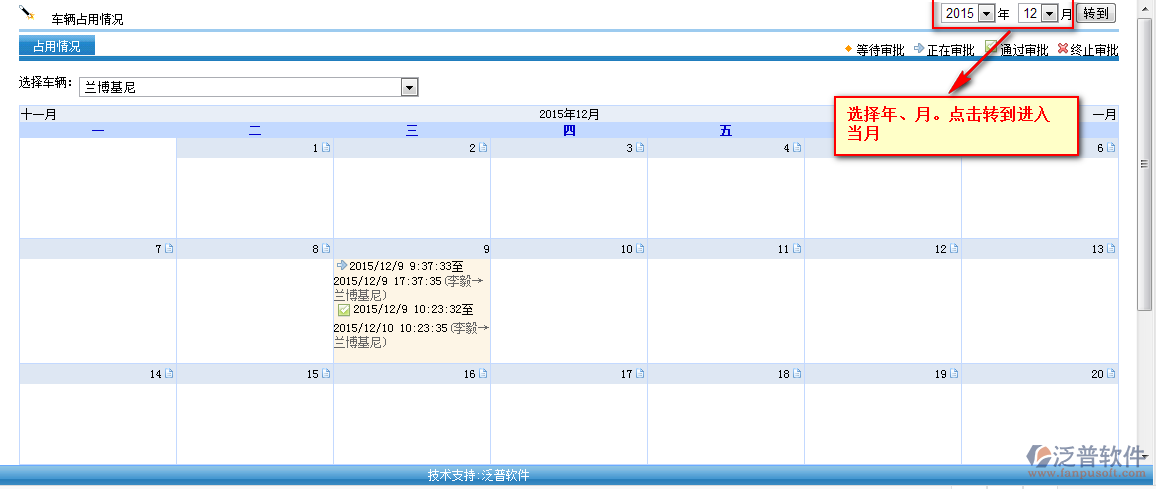Click the add icon for day 18
Image resolution: width=1156 pixels, height=489 pixels.
797,374
